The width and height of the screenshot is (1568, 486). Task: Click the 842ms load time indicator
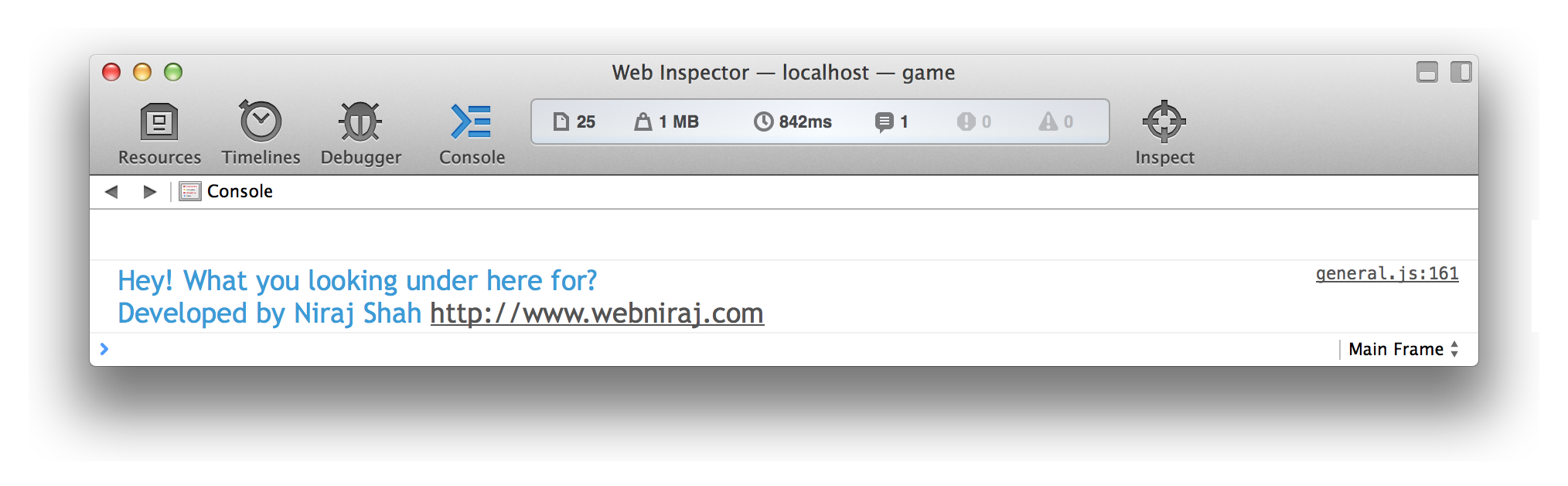point(793,122)
